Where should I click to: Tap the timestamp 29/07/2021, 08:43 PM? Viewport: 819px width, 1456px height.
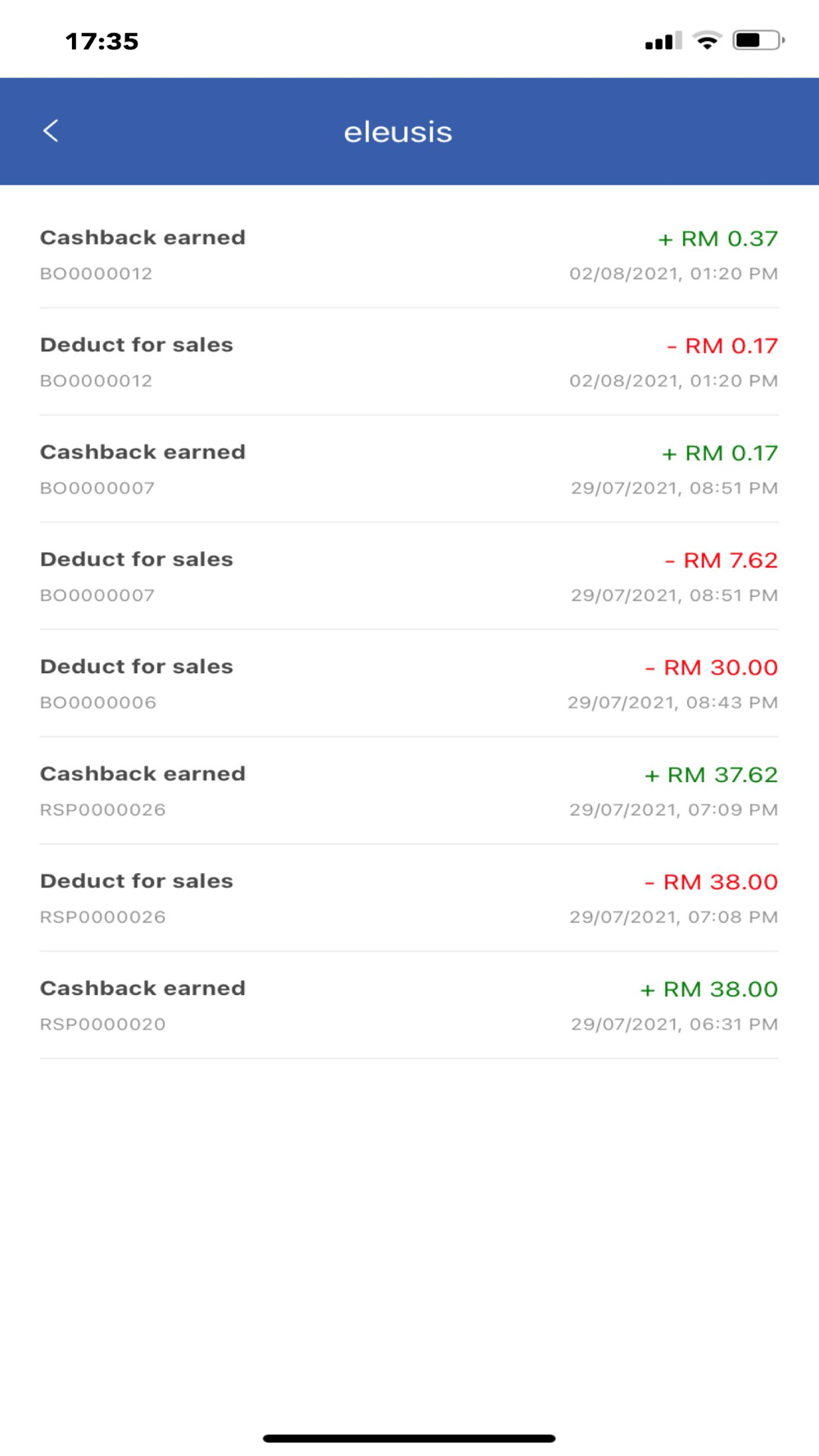click(x=672, y=703)
